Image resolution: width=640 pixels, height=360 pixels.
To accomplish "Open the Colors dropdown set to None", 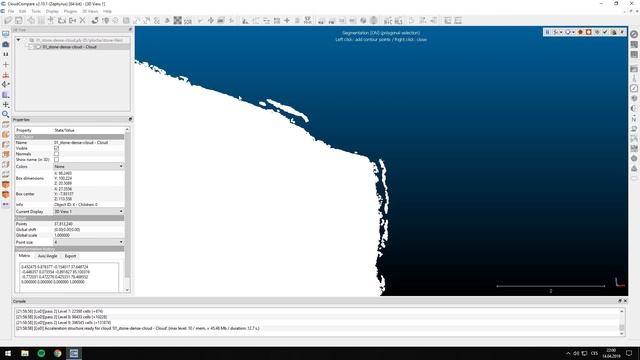I will point(88,167).
